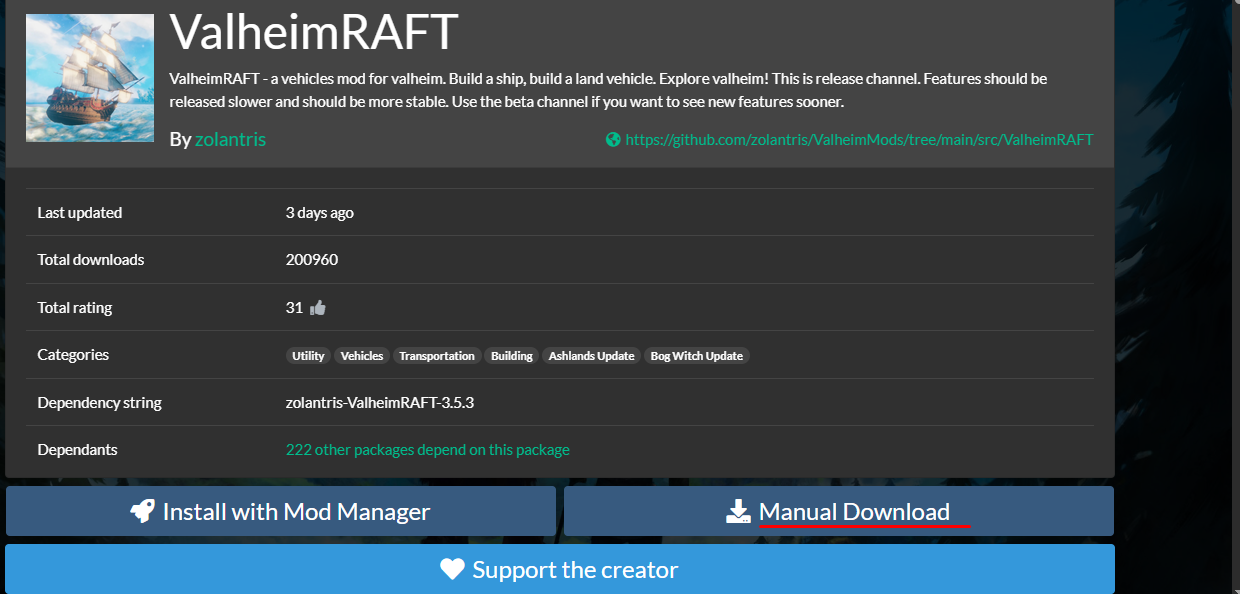Click the heart icon on Support button
1240x594 pixels.
453,570
